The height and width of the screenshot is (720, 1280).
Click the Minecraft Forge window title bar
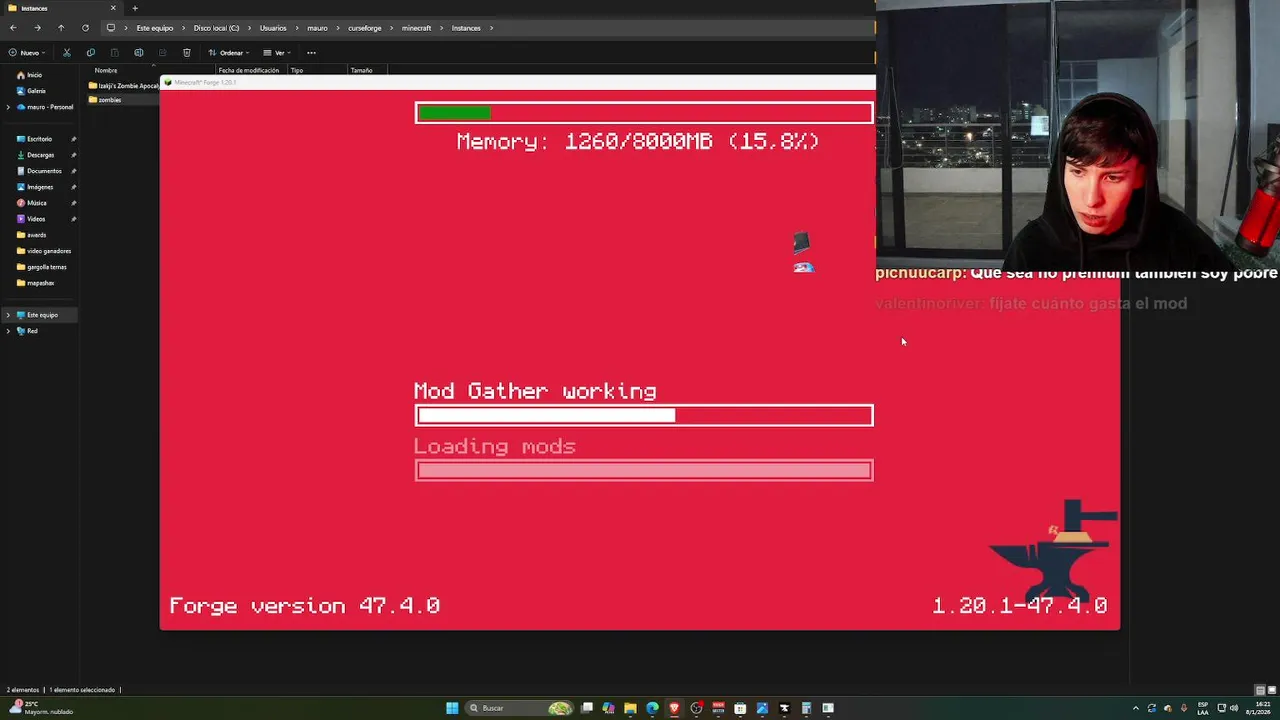tap(517, 82)
